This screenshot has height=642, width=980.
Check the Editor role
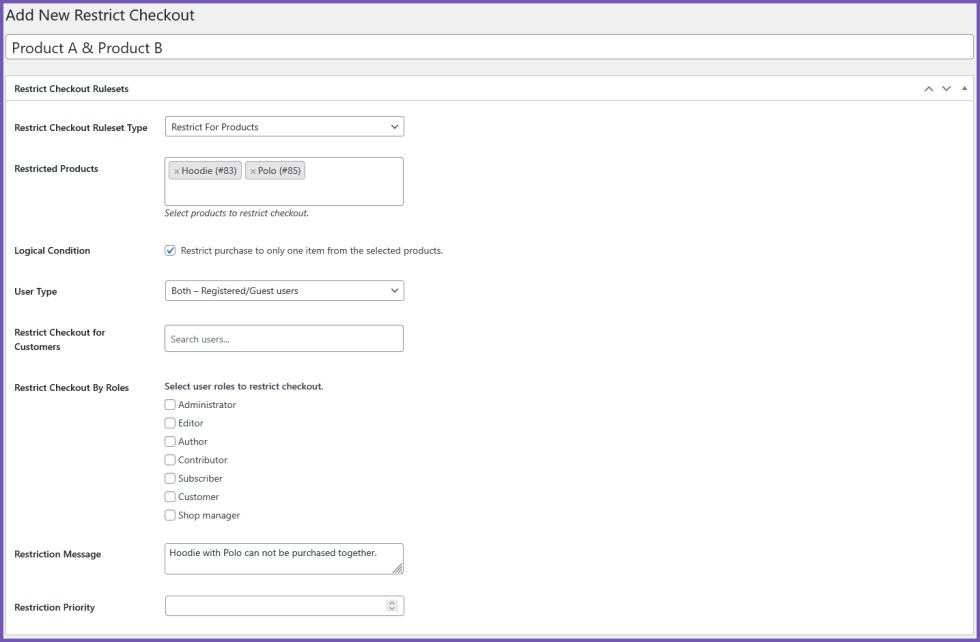click(x=169, y=423)
